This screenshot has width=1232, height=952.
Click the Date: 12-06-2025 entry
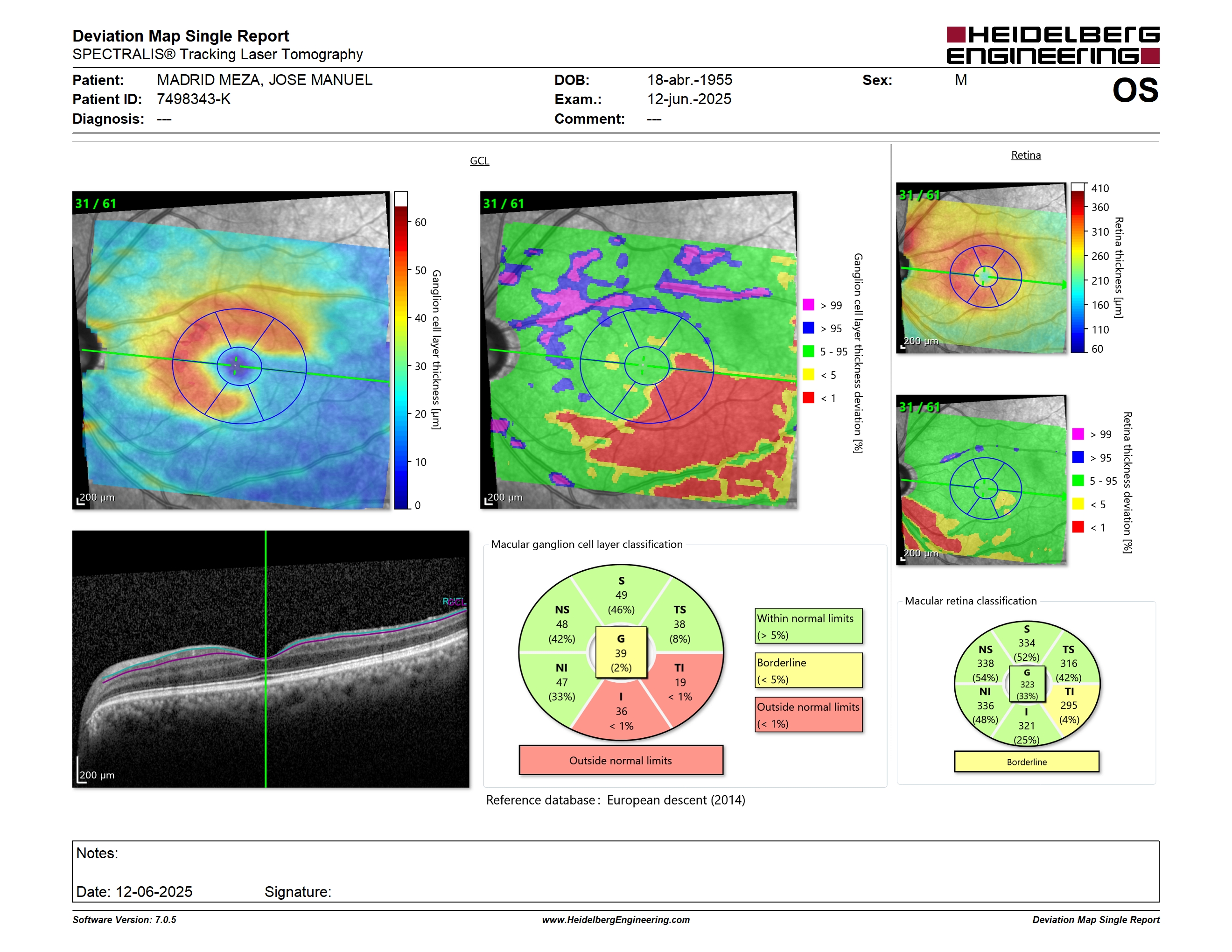134,892
